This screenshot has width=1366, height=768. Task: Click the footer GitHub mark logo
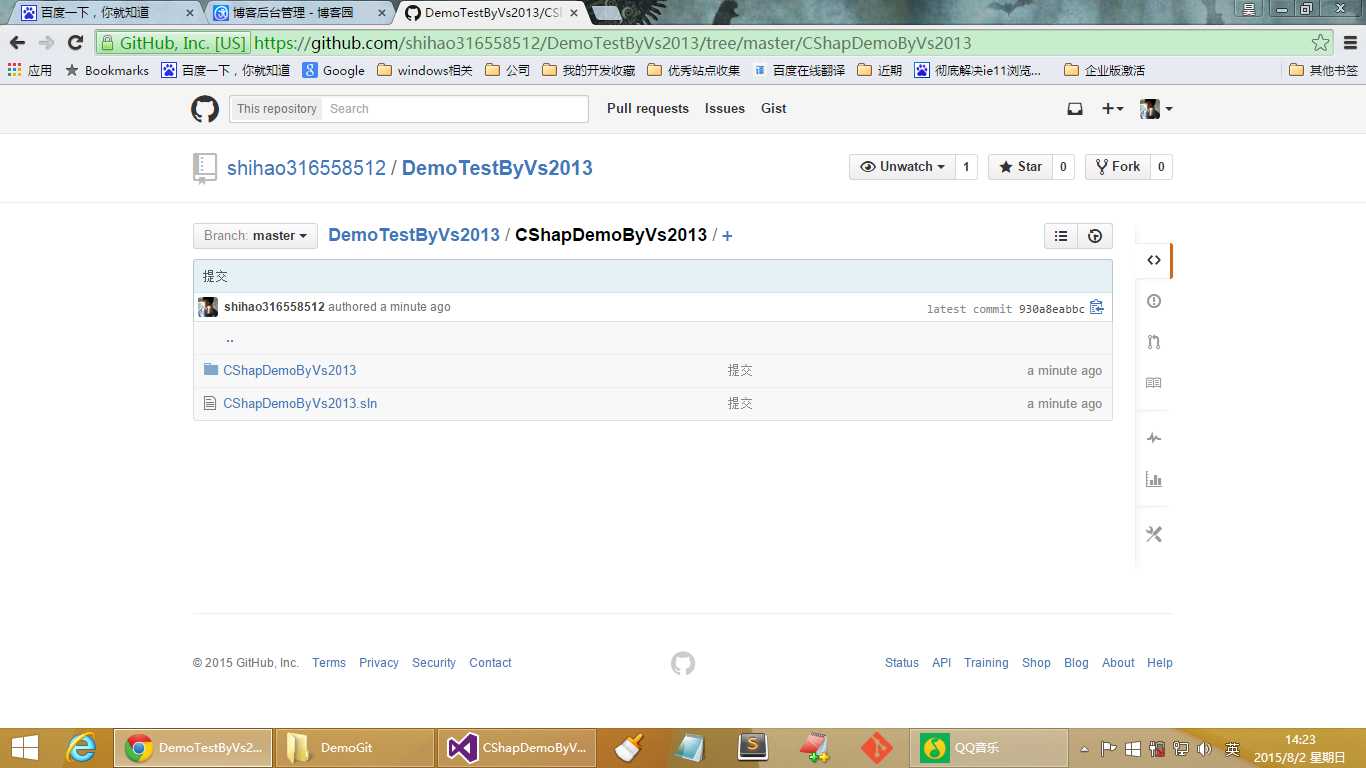683,663
